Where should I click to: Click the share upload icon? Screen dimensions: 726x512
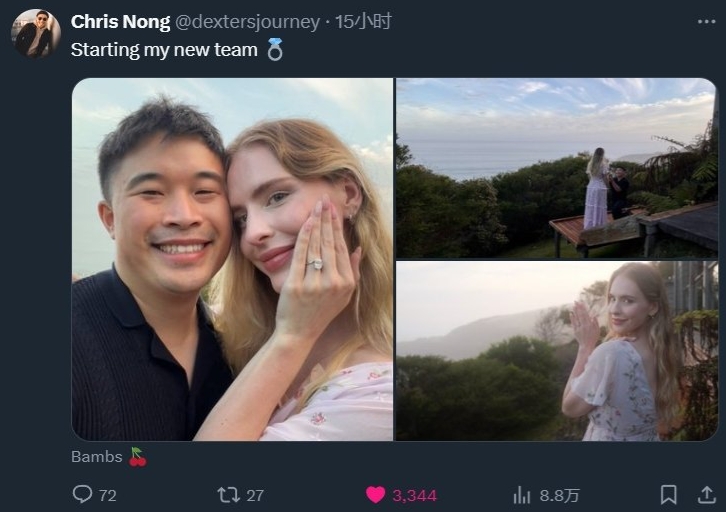706,495
